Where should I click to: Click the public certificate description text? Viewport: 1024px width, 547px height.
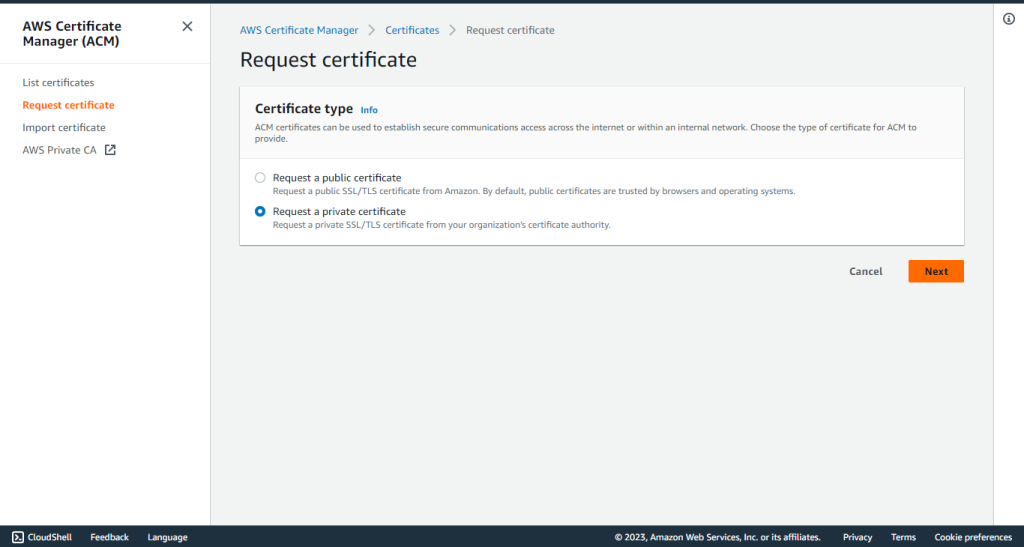click(534, 191)
